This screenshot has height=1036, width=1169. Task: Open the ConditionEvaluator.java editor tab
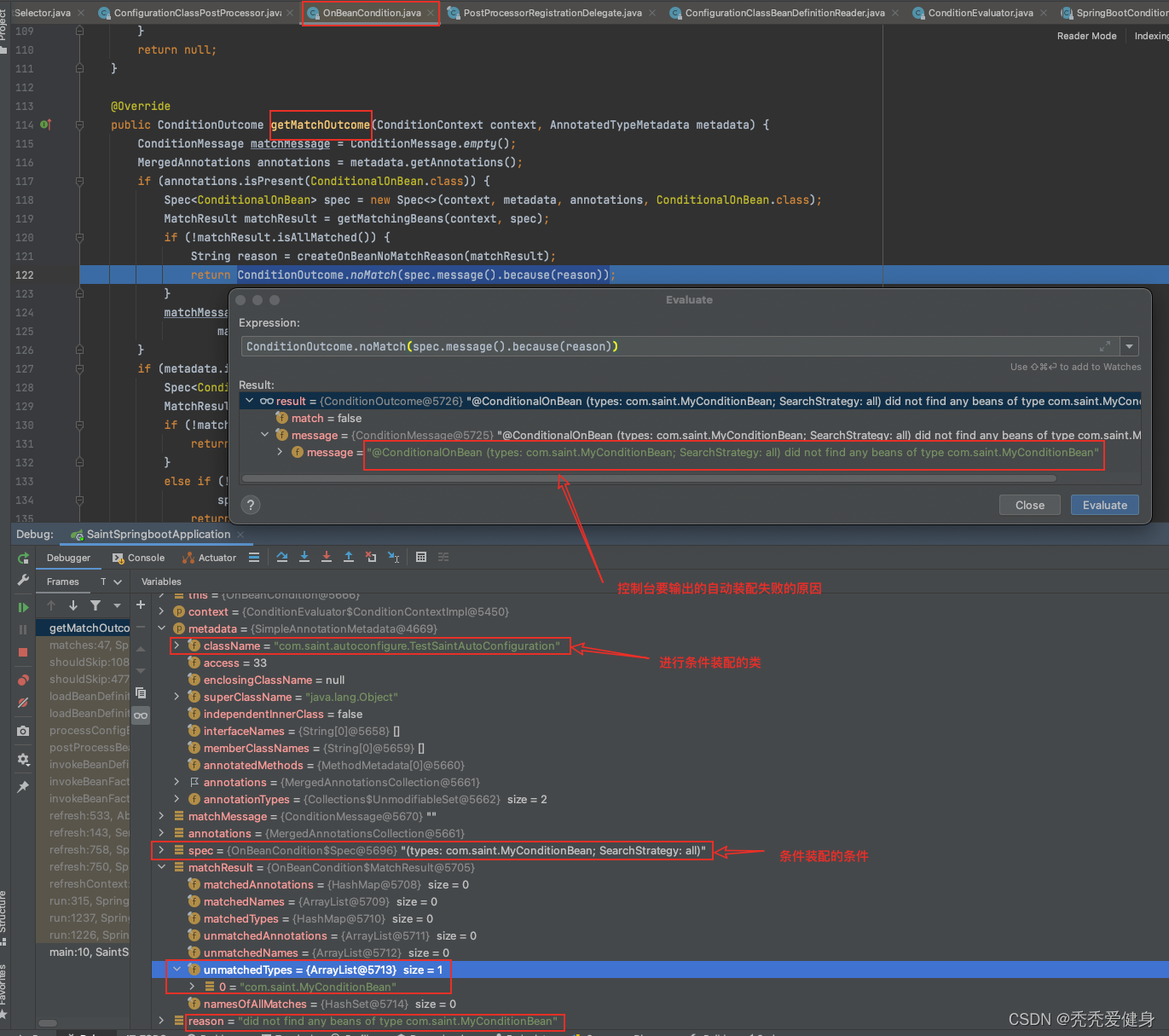click(x=980, y=13)
